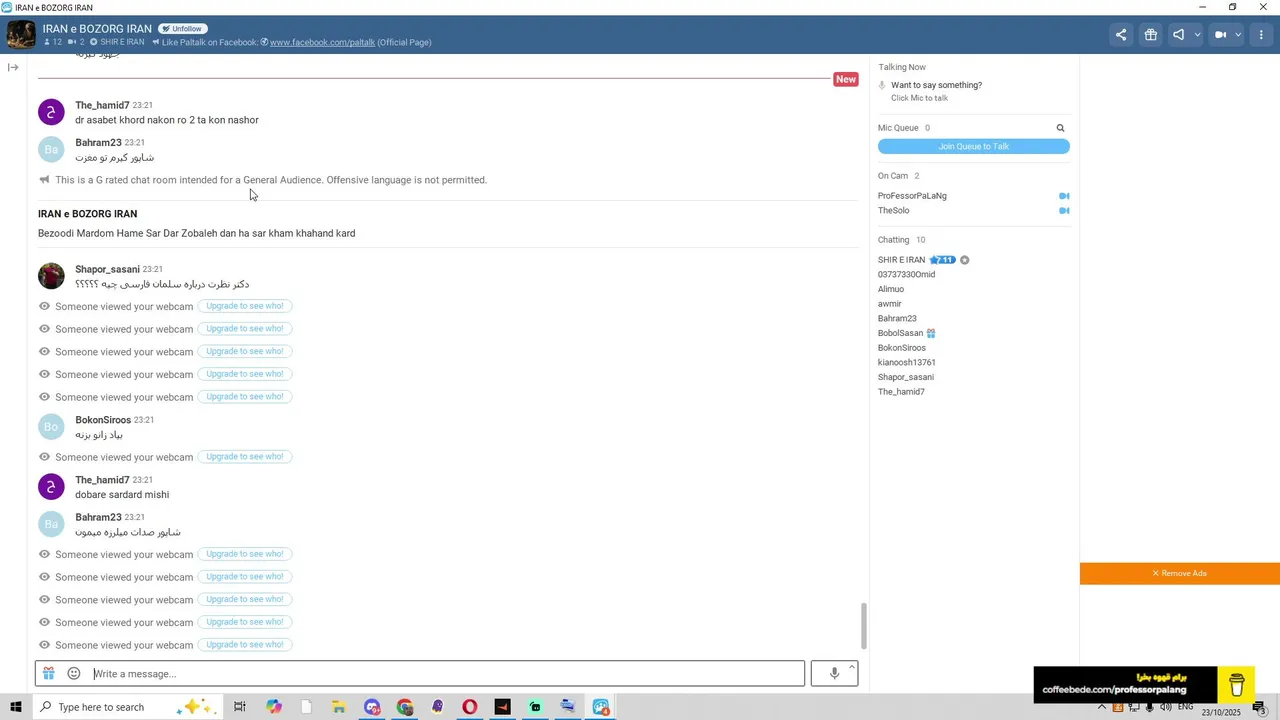
Task: Click the last Upgrade to see who! button
Action: coord(245,645)
